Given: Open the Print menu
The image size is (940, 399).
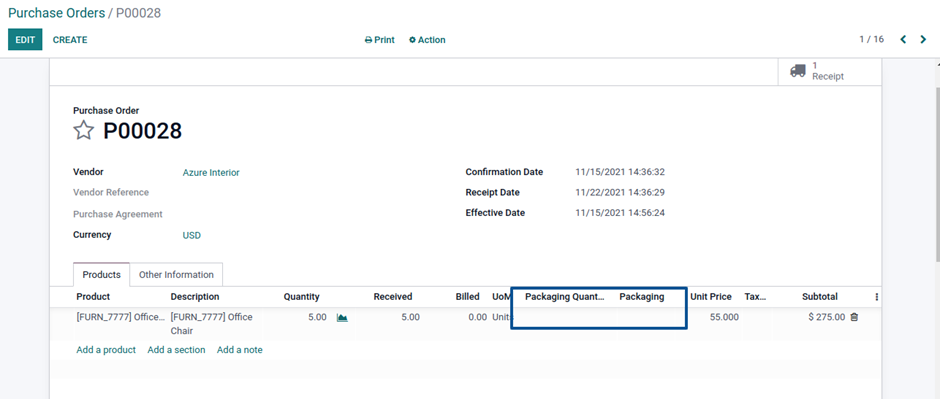Looking at the screenshot, I should tap(379, 40).
